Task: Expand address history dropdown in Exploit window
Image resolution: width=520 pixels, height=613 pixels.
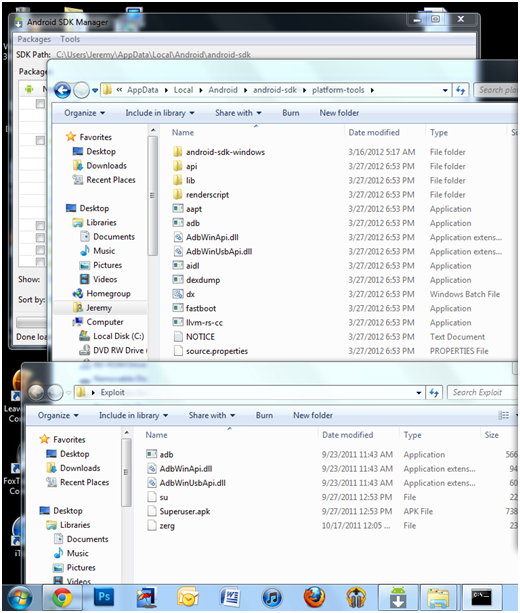Action: 419,393
